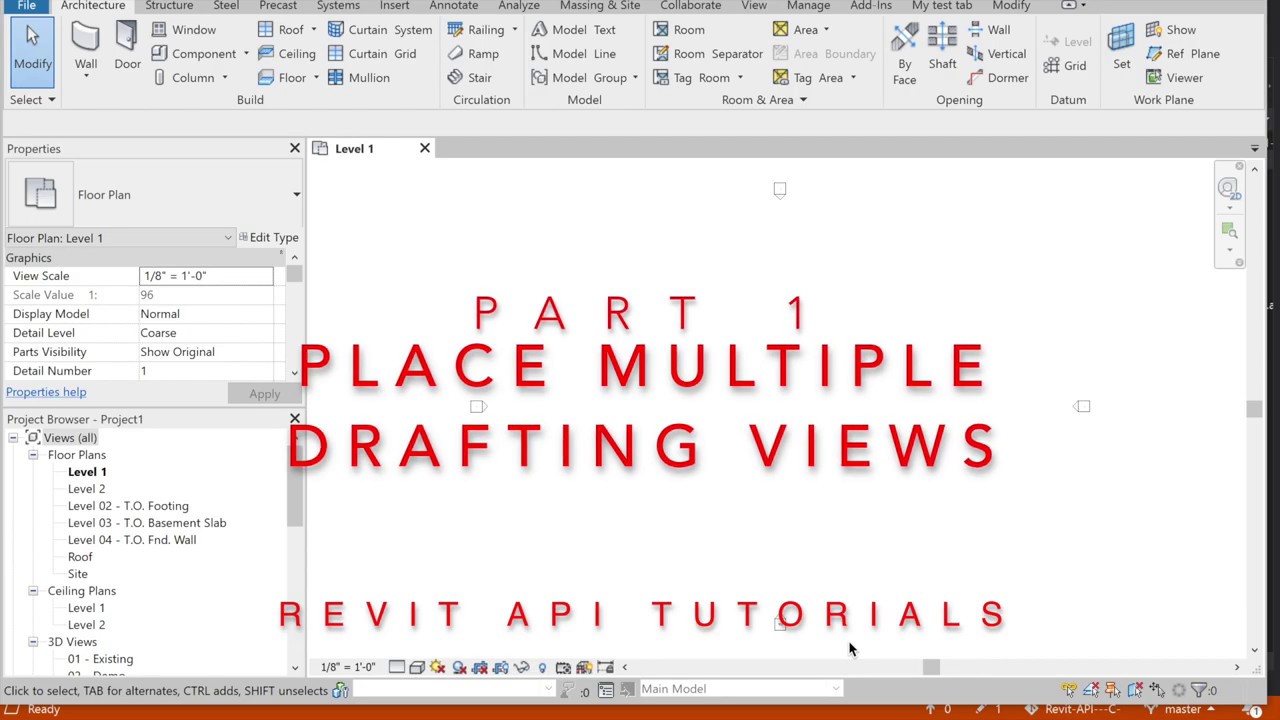Select the Door tool

click(x=127, y=48)
